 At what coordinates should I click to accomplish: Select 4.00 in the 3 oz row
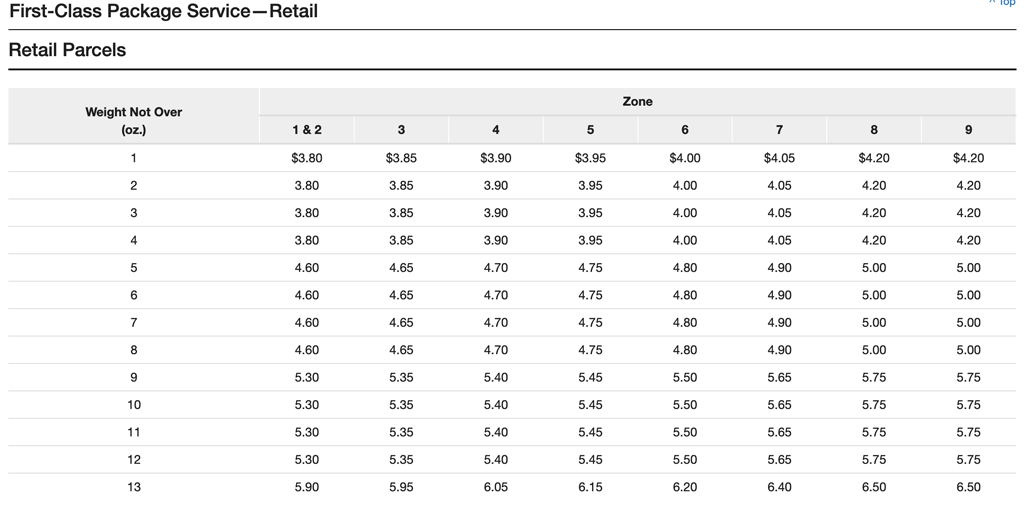[685, 213]
